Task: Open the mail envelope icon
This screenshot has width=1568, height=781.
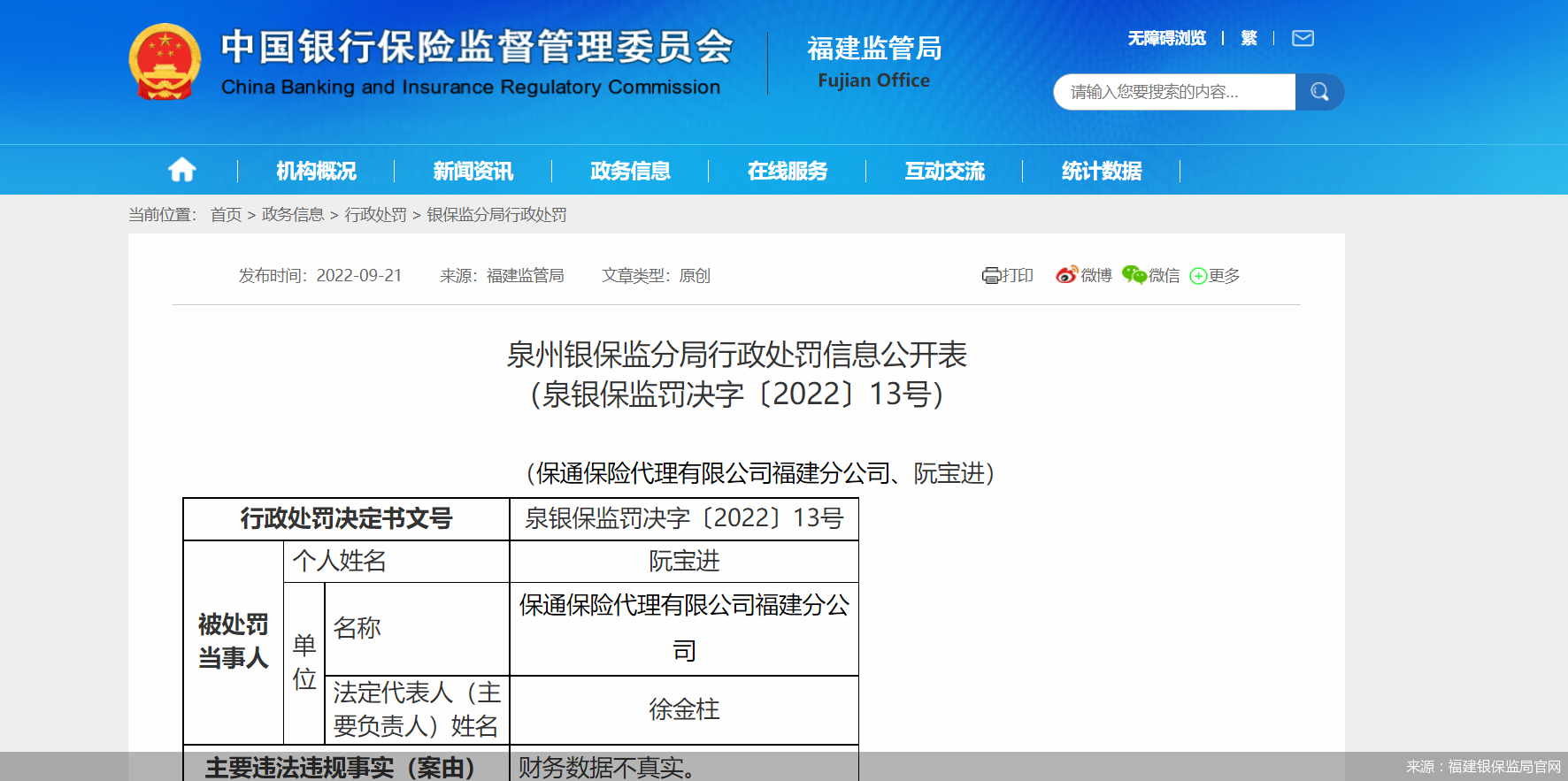Action: pyautogui.click(x=1303, y=38)
